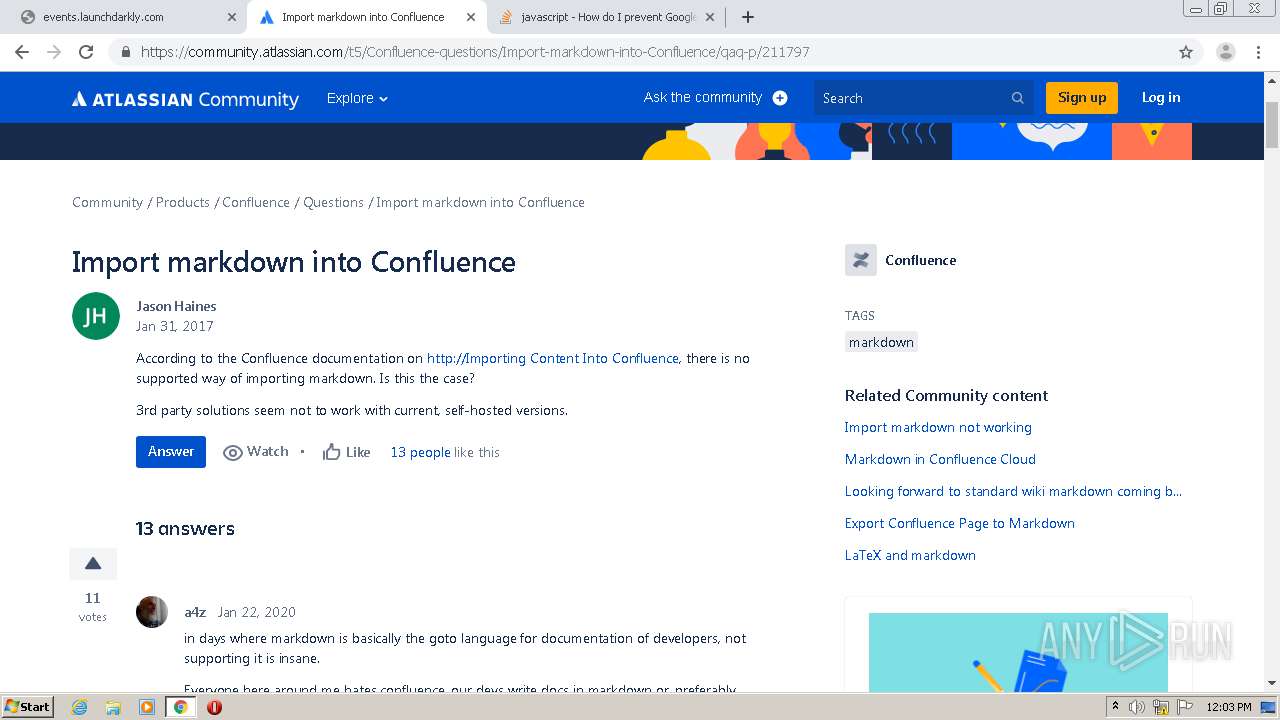This screenshot has height=720, width=1280.
Task: Close the javascript Stack Overflow tab
Action: coord(709,17)
